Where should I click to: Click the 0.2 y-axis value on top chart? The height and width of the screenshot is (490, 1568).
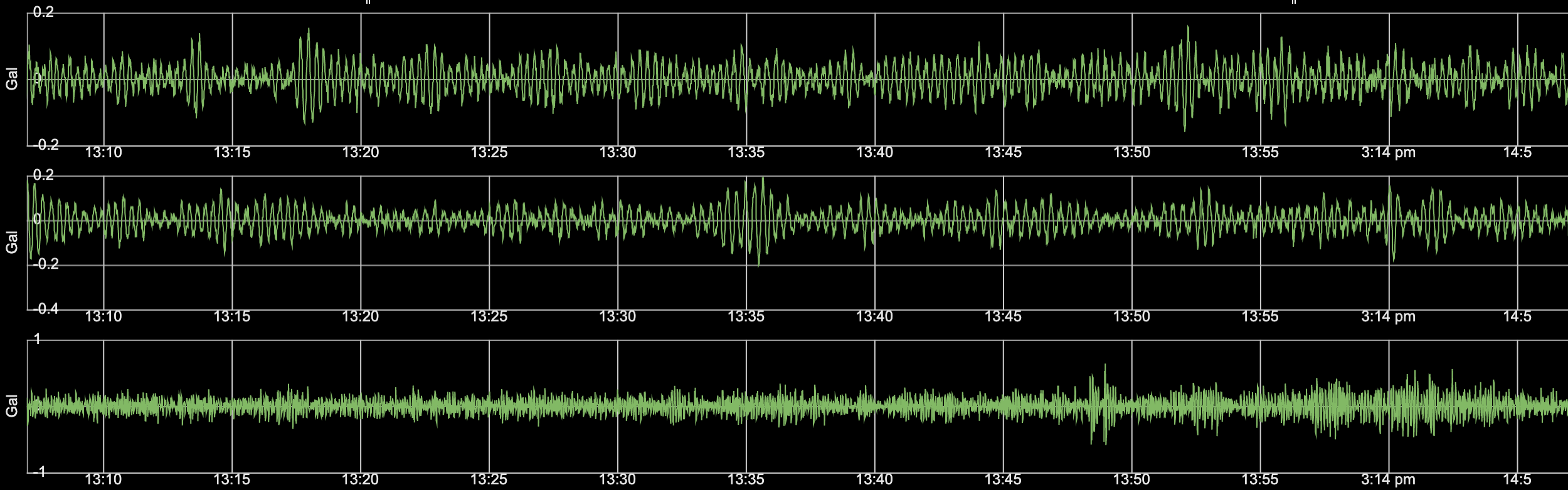43,12
